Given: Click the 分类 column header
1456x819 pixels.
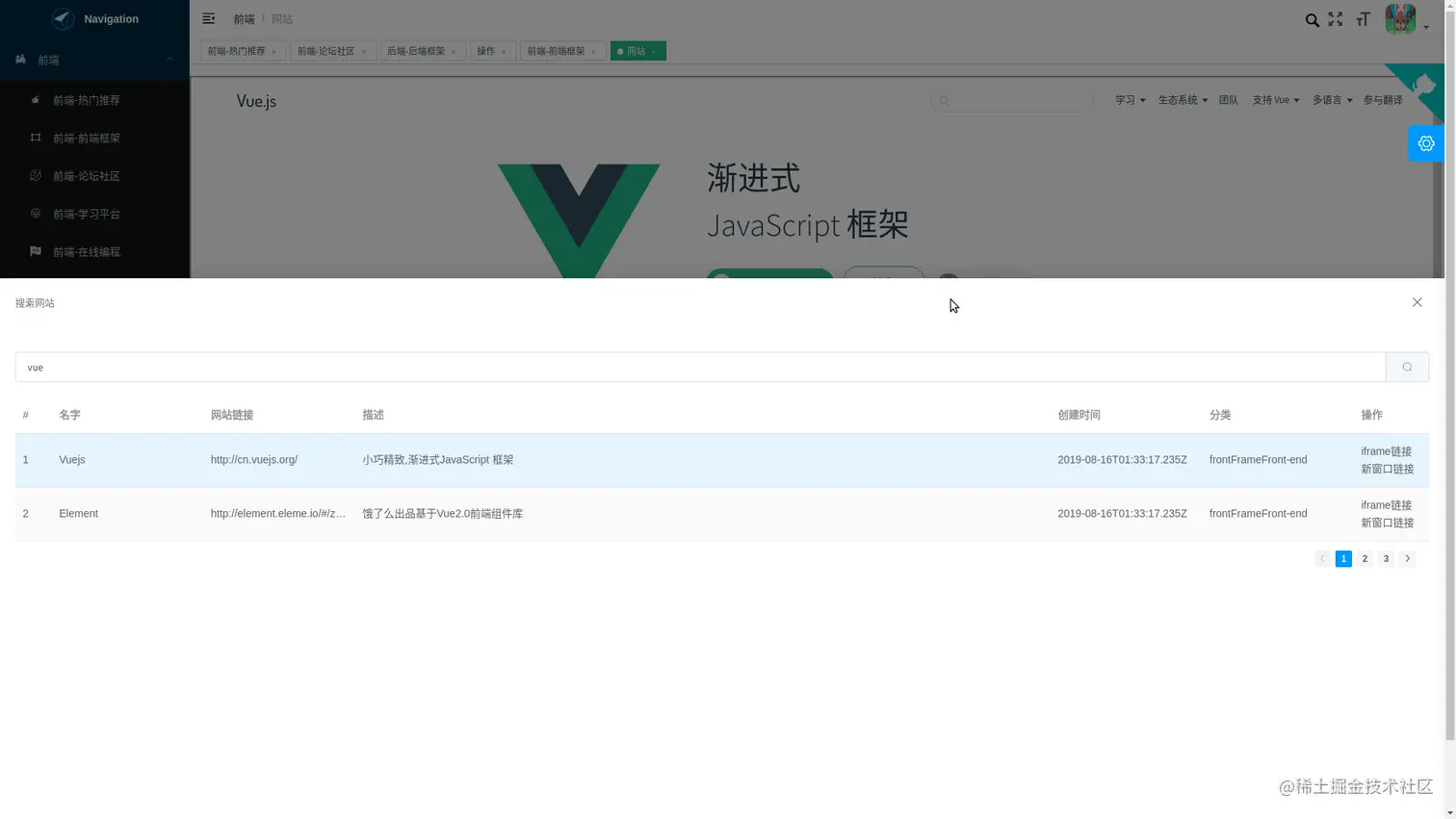Looking at the screenshot, I should [x=1220, y=415].
